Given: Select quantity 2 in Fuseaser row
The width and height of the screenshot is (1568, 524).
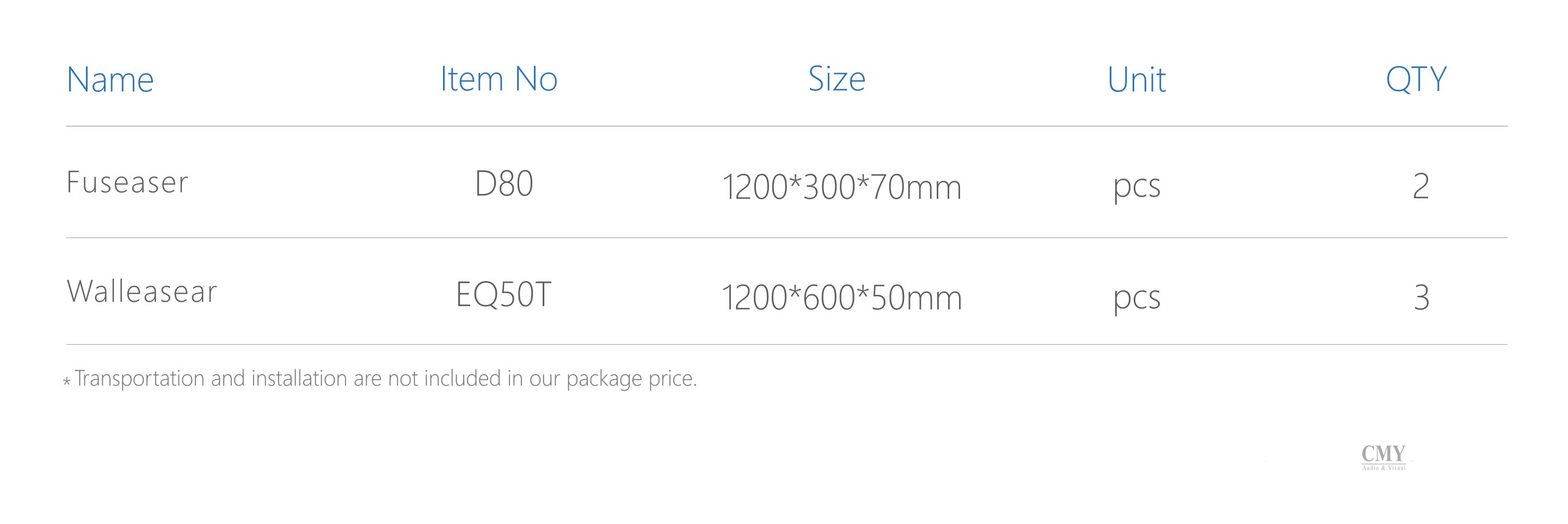Looking at the screenshot, I should click(x=1421, y=186).
